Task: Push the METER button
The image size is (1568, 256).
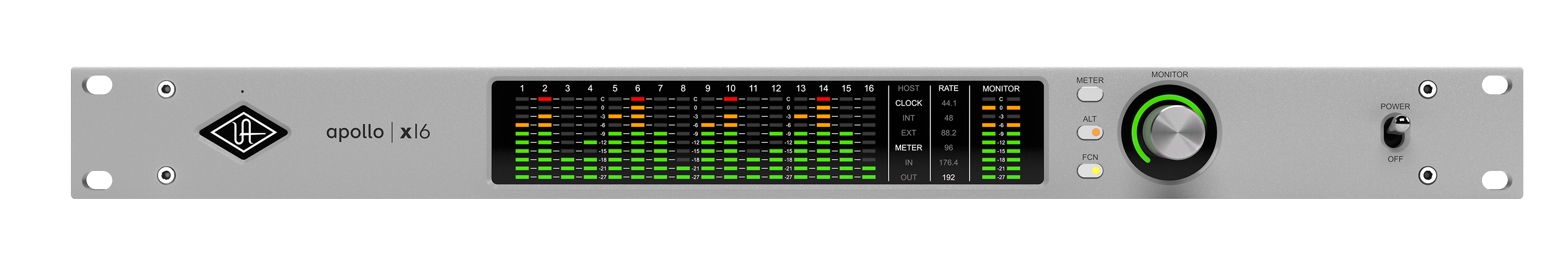Action: click(1090, 94)
